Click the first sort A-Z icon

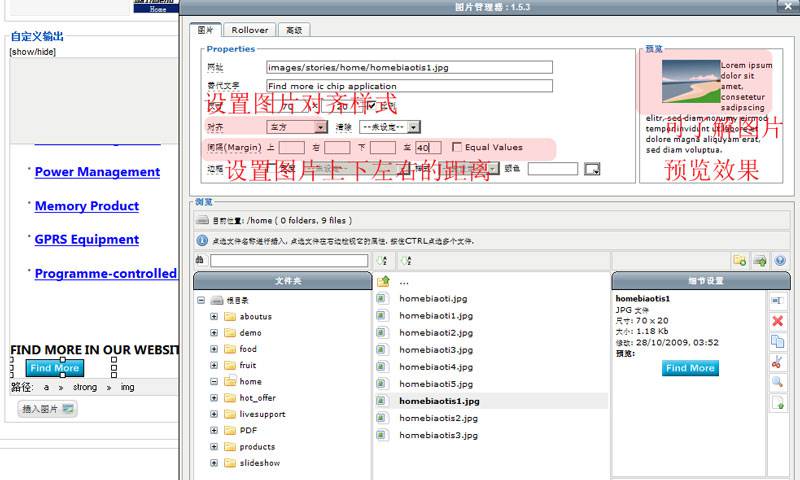[381, 261]
